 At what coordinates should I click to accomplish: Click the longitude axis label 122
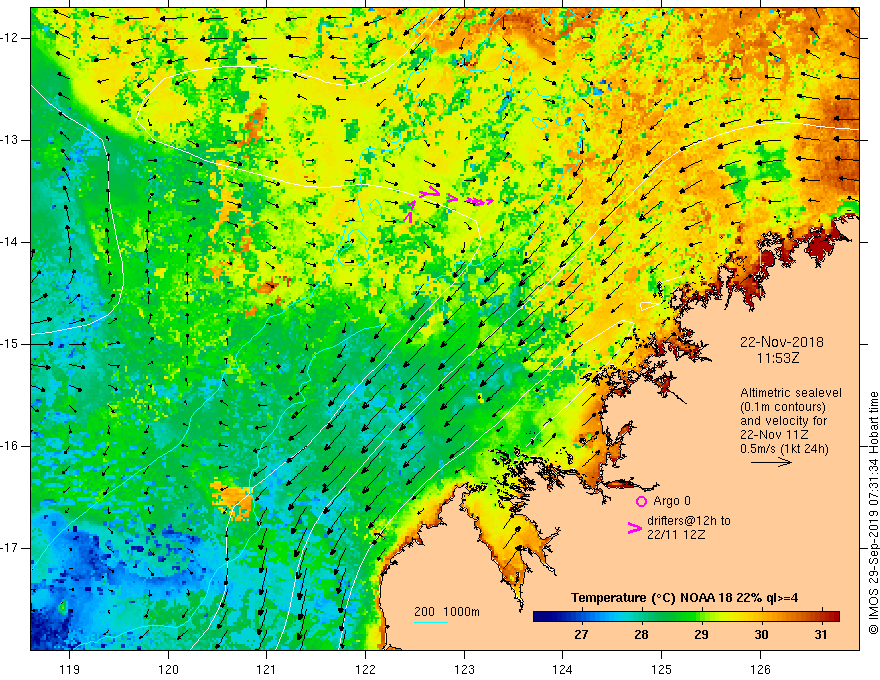[x=365, y=669]
